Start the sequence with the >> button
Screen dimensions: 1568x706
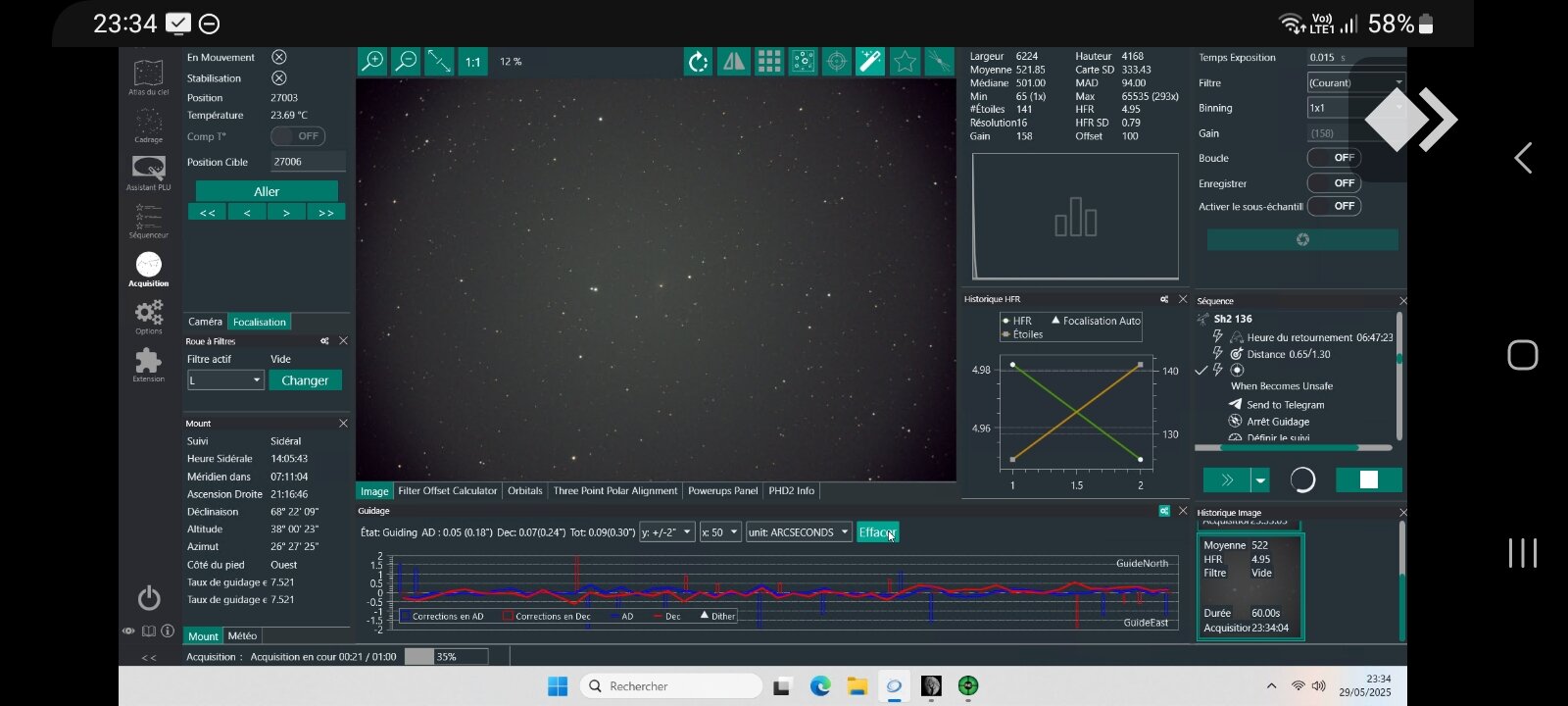click(x=1227, y=479)
